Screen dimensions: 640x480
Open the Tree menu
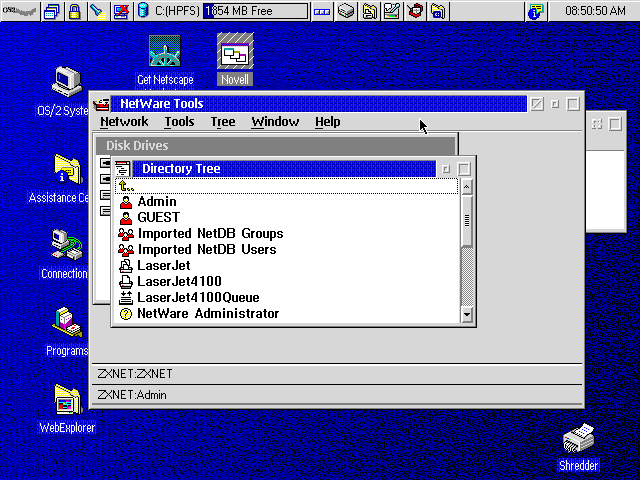coord(223,122)
